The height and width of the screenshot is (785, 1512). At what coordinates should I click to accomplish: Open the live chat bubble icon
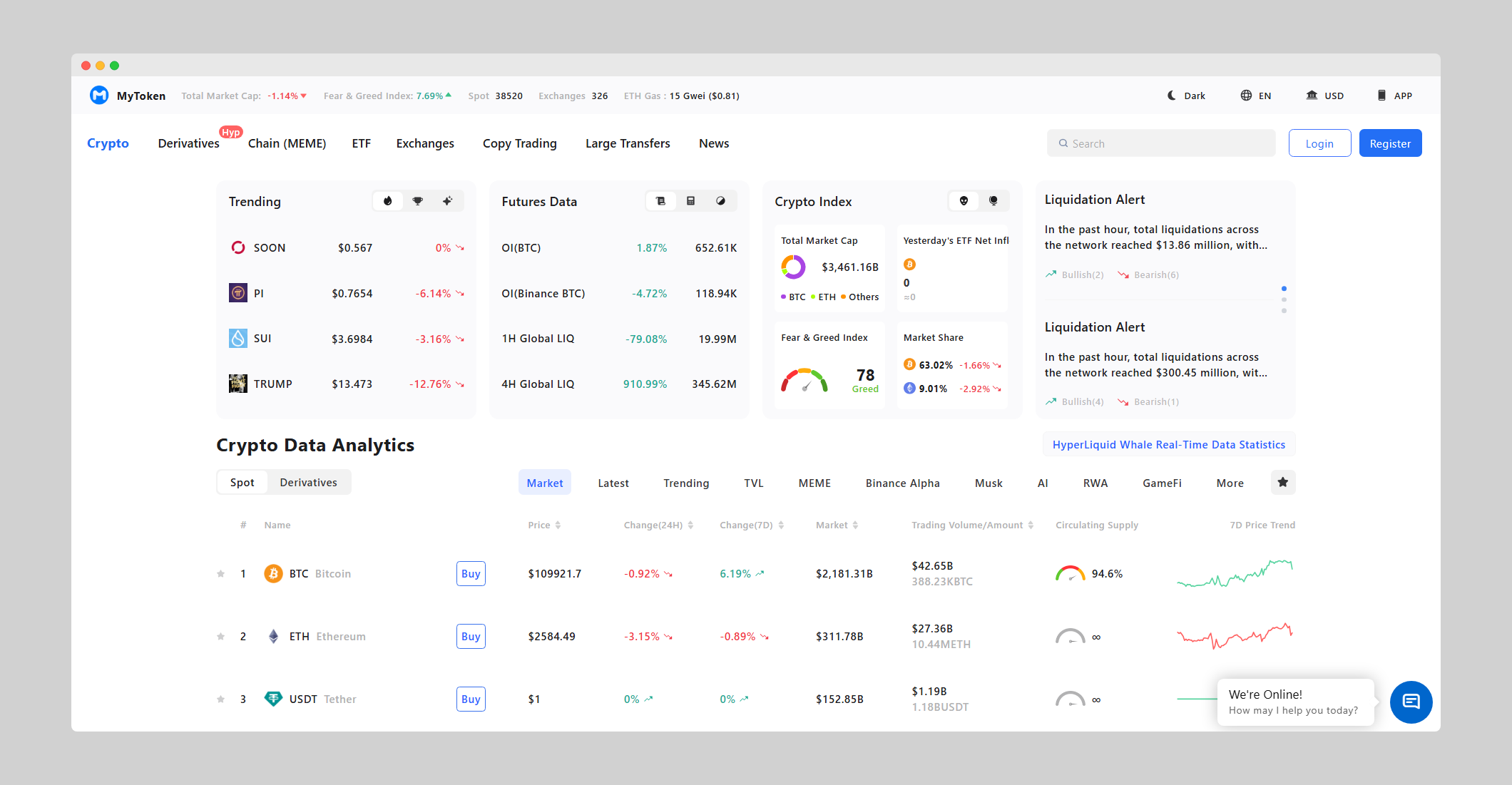[x=1411, y=702]
